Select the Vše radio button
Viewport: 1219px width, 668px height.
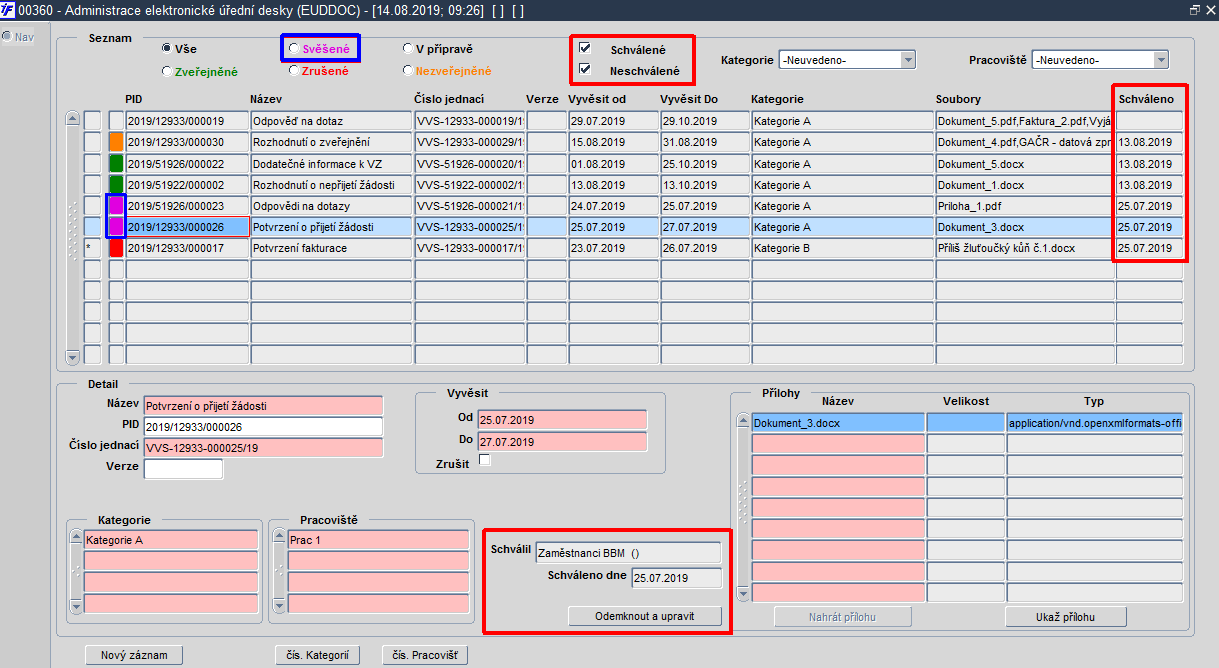[x=166, y=48]
